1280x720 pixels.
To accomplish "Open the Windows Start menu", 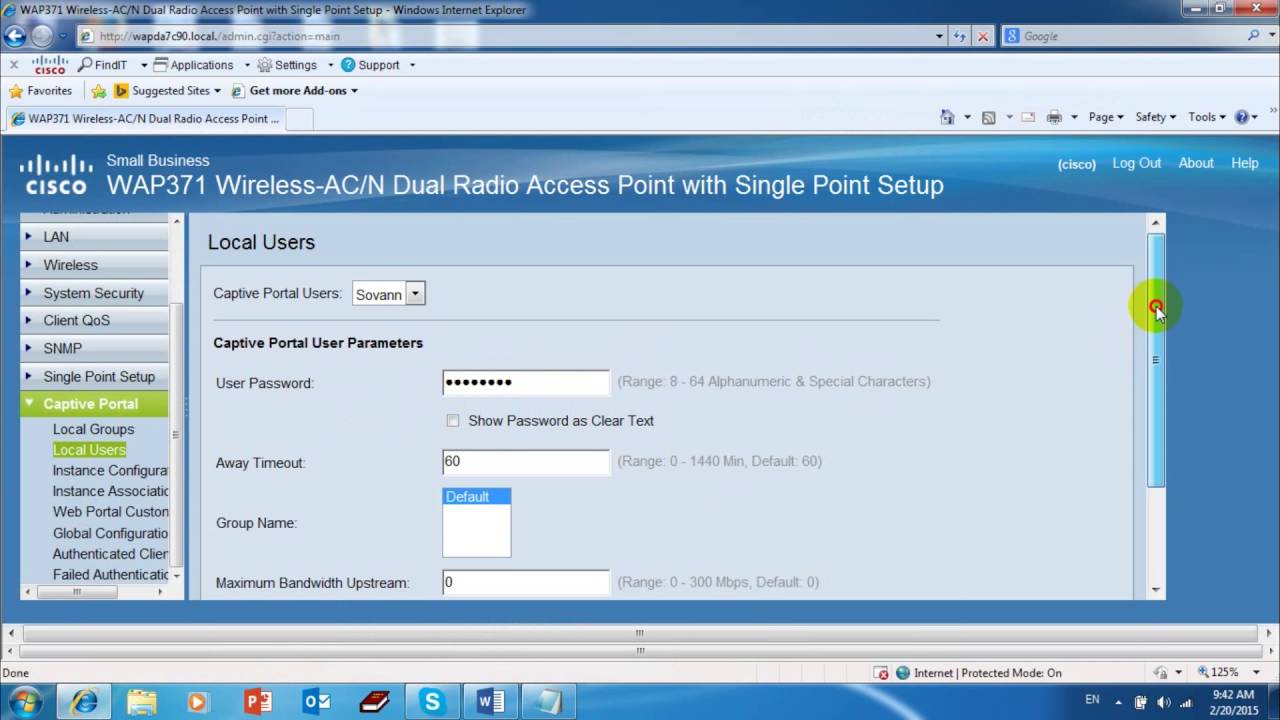I will click(24, 702).
